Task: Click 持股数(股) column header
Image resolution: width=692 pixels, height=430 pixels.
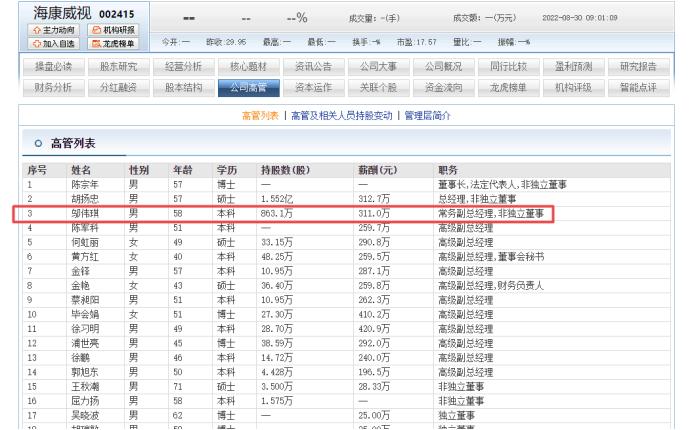Action: (x=286, y=170)
